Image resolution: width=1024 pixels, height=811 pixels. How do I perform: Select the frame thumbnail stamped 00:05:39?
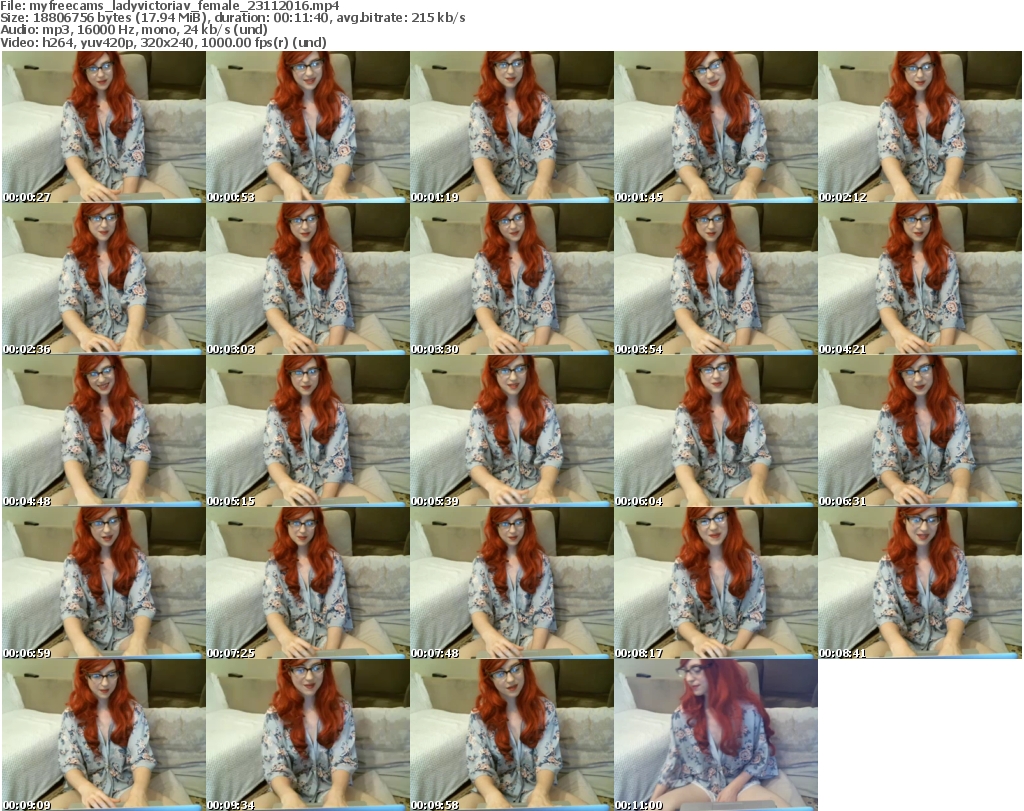(x=512, y=431)
